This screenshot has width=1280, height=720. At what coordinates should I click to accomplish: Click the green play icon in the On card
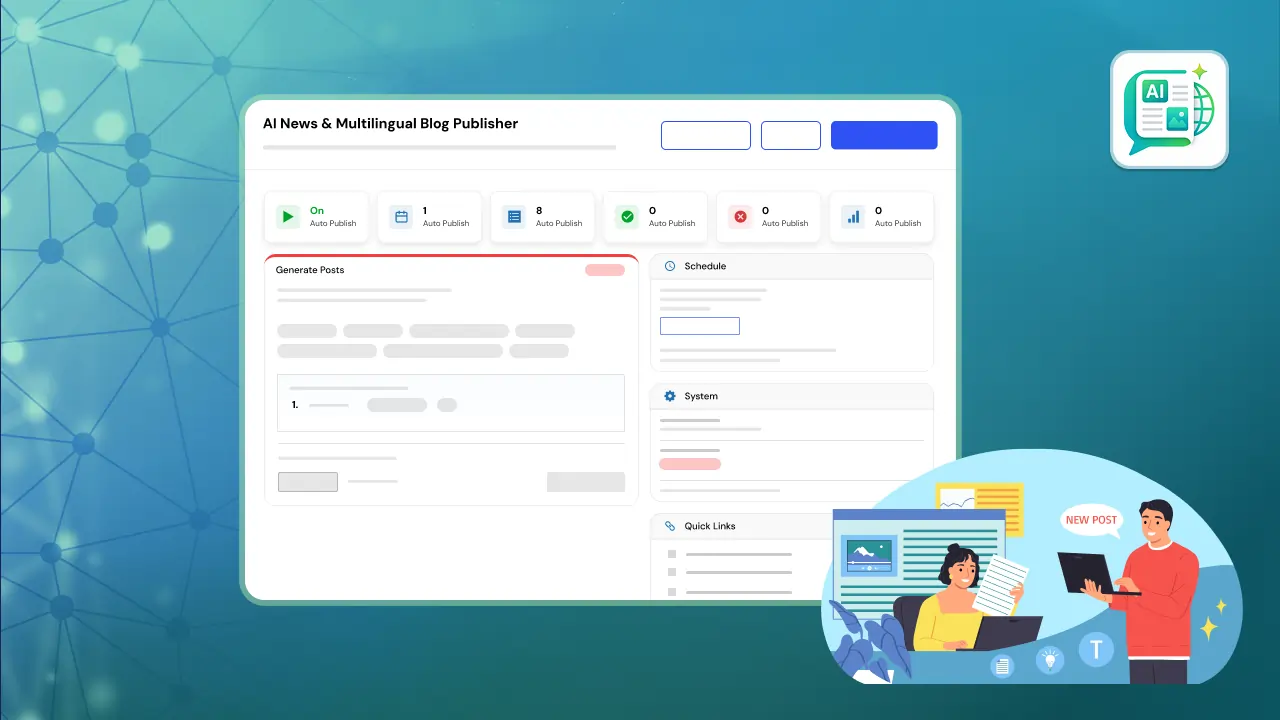coord(288,216)
